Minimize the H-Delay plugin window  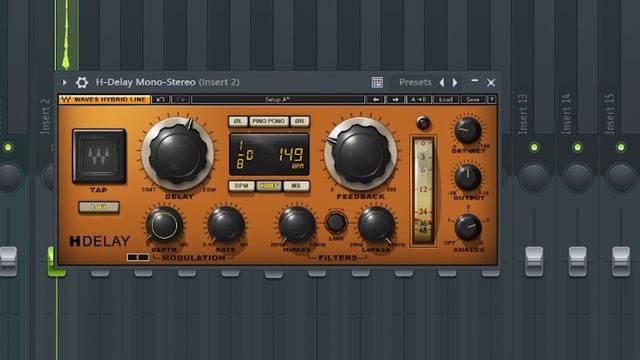pyautogui.click(x=475, y=81)
